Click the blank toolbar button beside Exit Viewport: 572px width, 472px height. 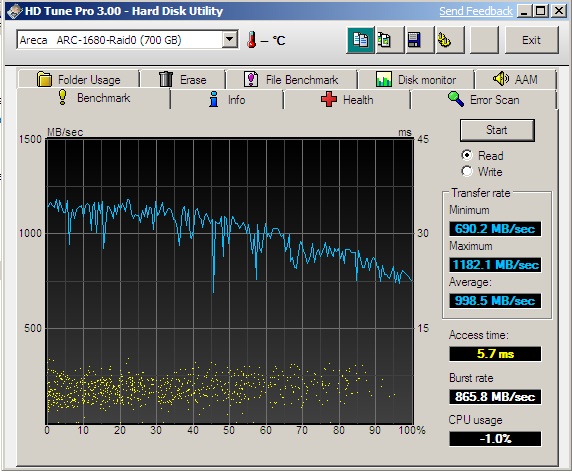click(484, 40)
